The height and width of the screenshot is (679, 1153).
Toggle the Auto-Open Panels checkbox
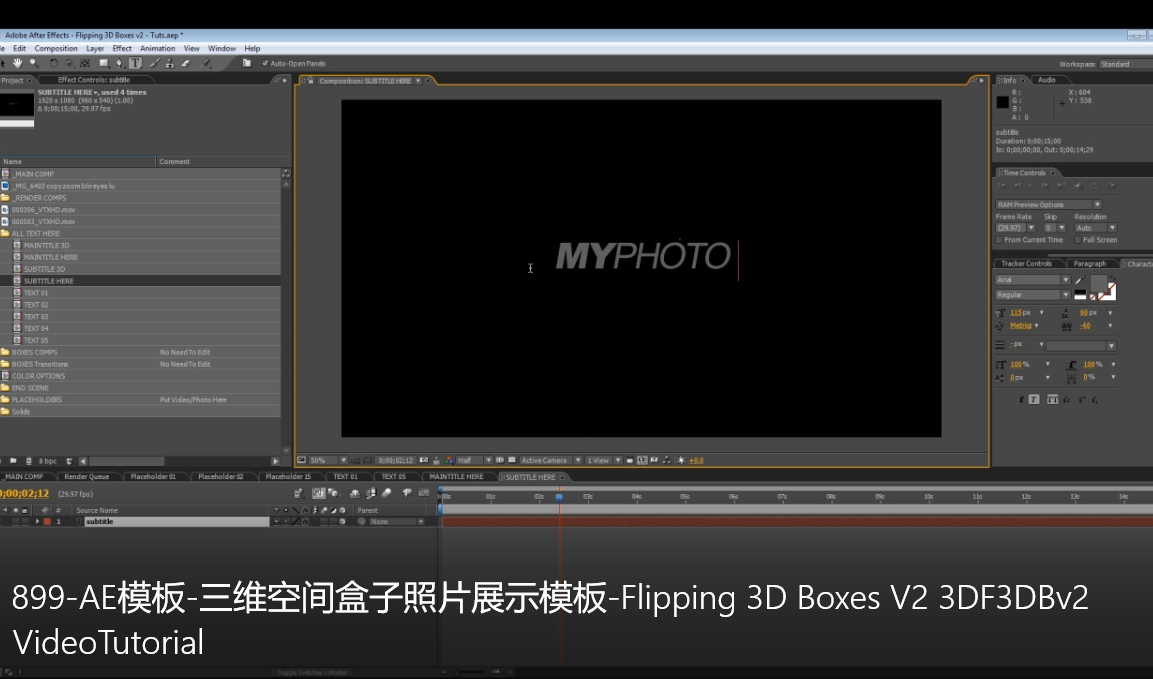point(265,63)
